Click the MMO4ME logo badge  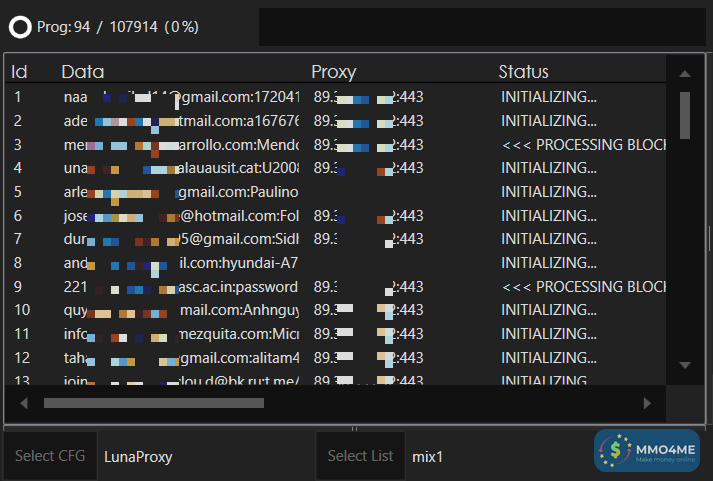pyautogui.click(x=647, y=451)
